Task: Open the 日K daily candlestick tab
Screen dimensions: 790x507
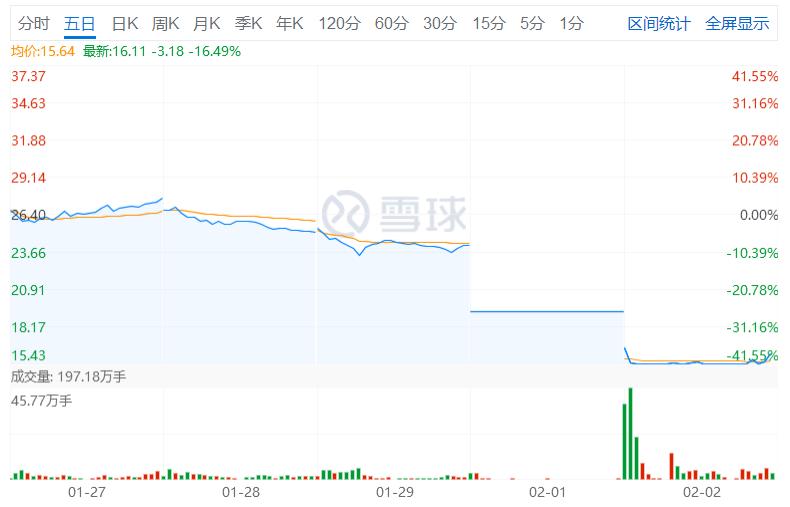Action: tap(125, 23)
